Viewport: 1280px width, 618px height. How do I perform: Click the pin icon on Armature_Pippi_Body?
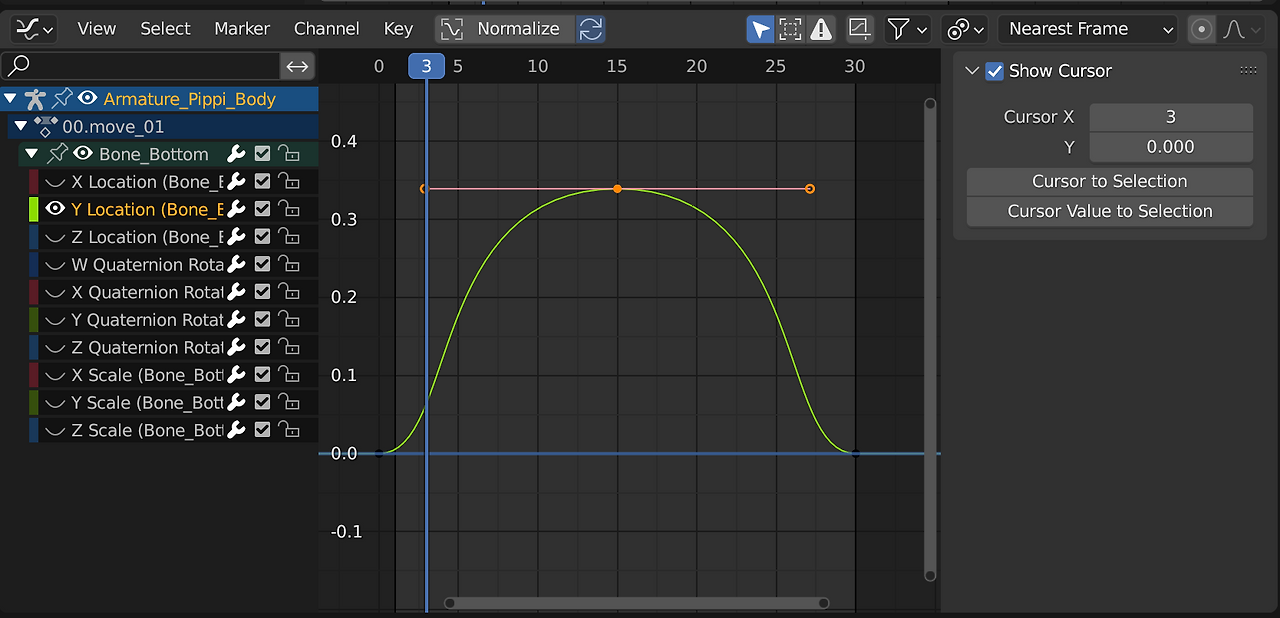63,98
